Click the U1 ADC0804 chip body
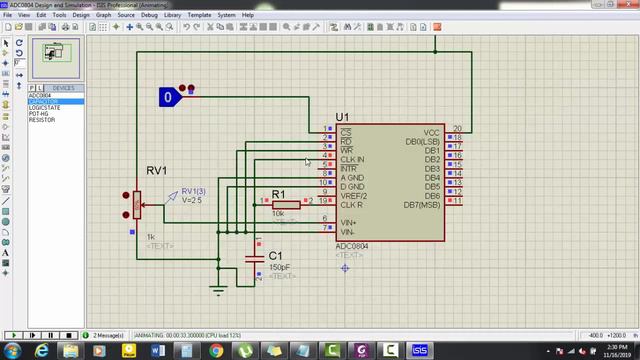This screenshot has height=360, width=640. pyautogui.click(x=390, y=182)
